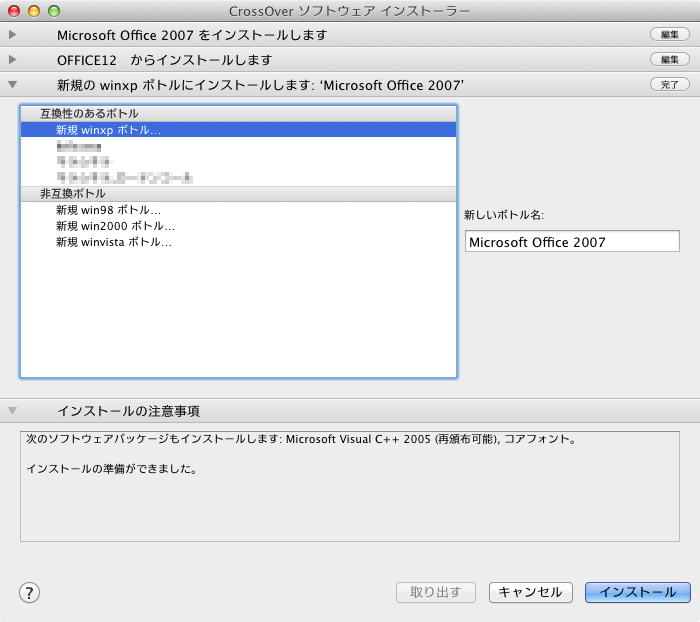Select '新規 winxp ボトル...' in the list
This screenshot has height=622, width=700.
coord(238,129)
